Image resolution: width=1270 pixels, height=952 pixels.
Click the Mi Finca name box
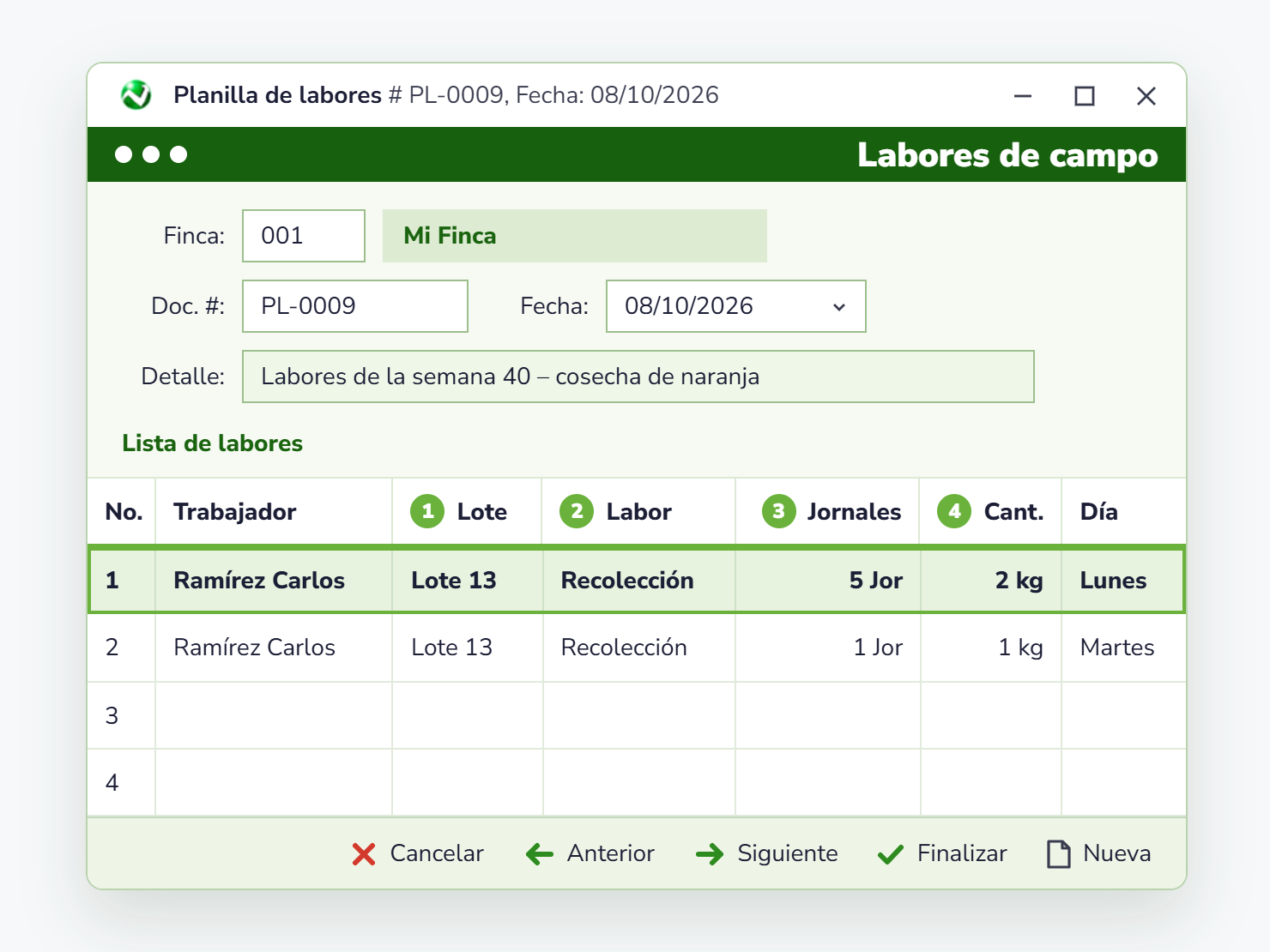575,236
